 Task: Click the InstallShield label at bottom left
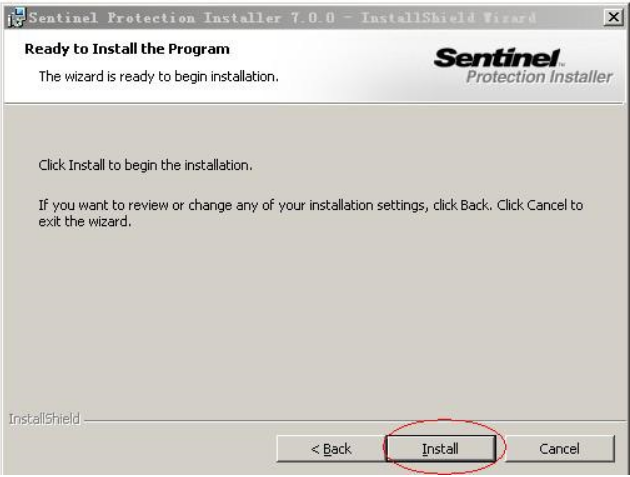(x=44, y=419)
